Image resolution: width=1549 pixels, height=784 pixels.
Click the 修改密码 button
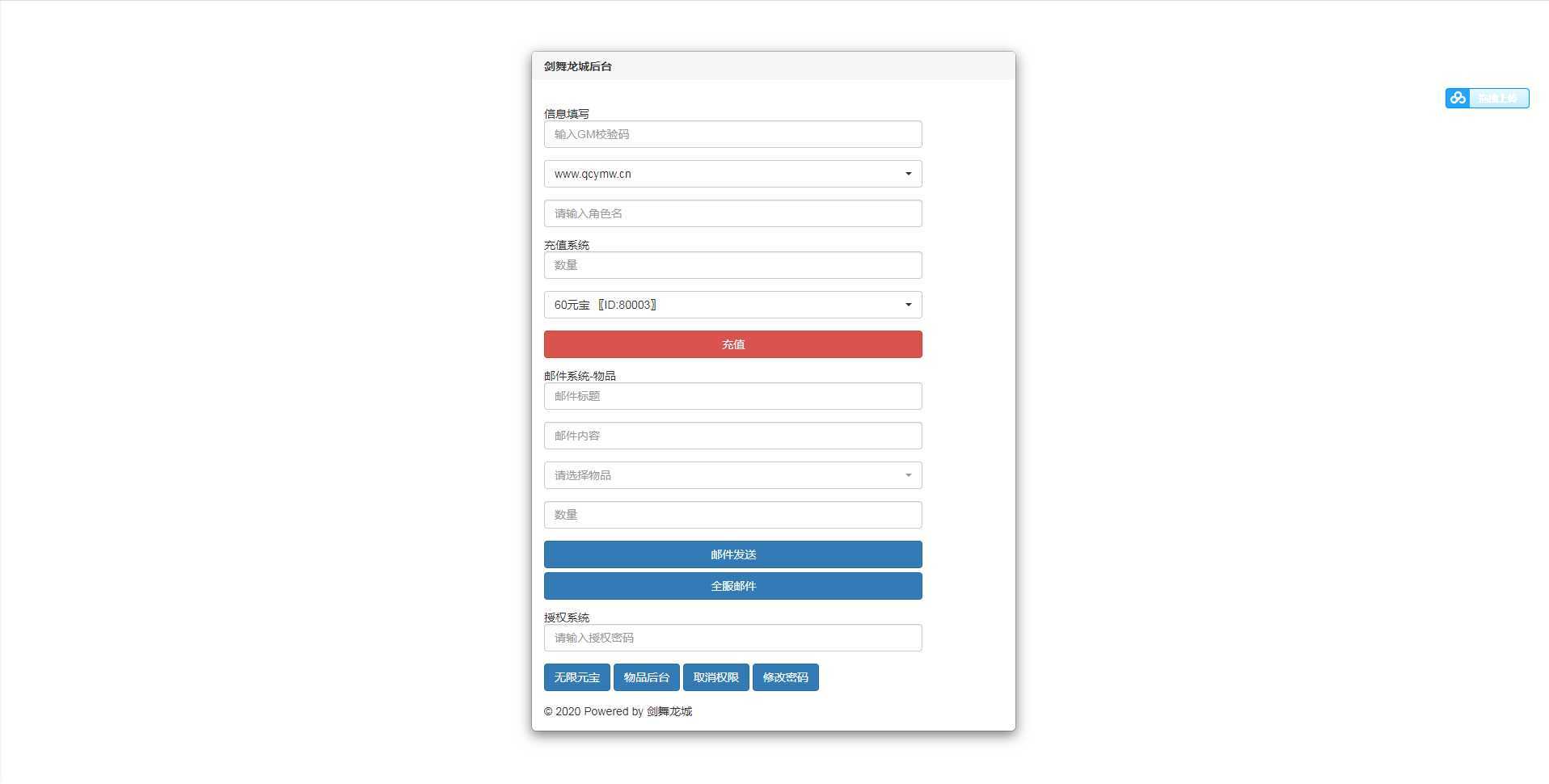coord(785,677)
